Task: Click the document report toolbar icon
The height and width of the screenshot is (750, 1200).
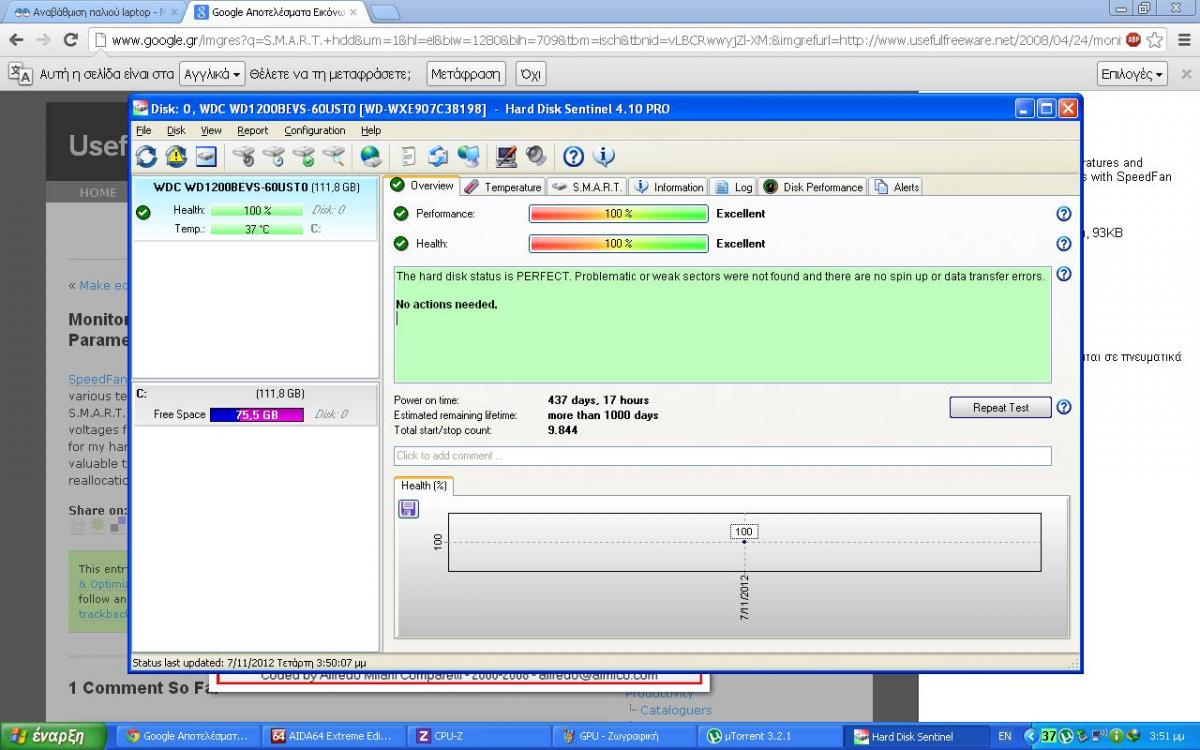Action: point(409,156)
